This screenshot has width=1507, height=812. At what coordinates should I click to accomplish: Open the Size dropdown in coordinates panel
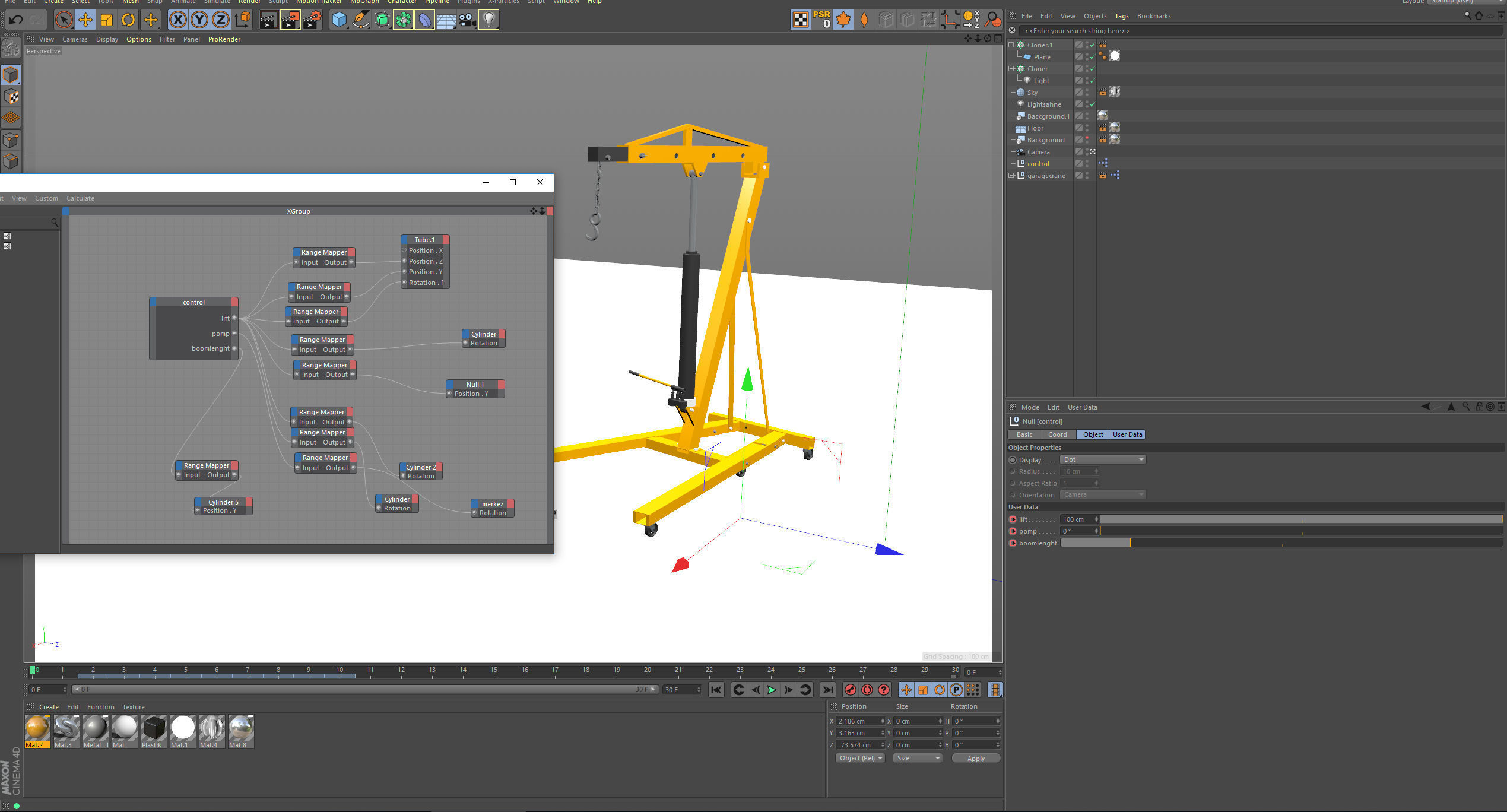coord(918,758)
